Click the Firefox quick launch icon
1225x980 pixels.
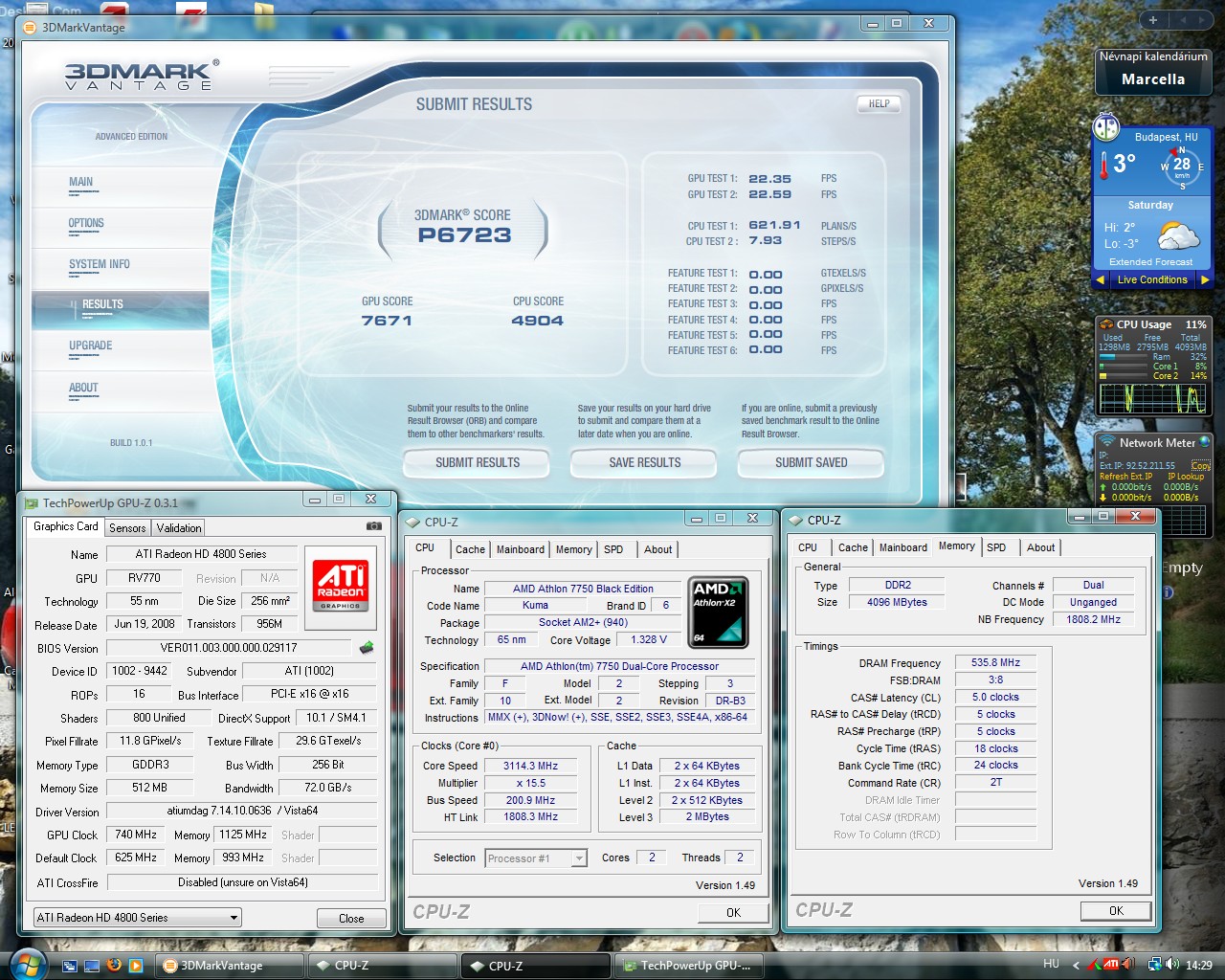(x=114, y=965)
